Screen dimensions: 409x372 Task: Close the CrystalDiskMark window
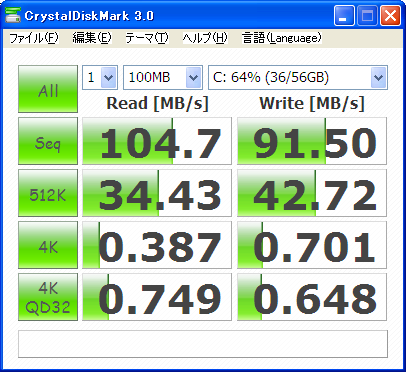[x=390, y=16]
